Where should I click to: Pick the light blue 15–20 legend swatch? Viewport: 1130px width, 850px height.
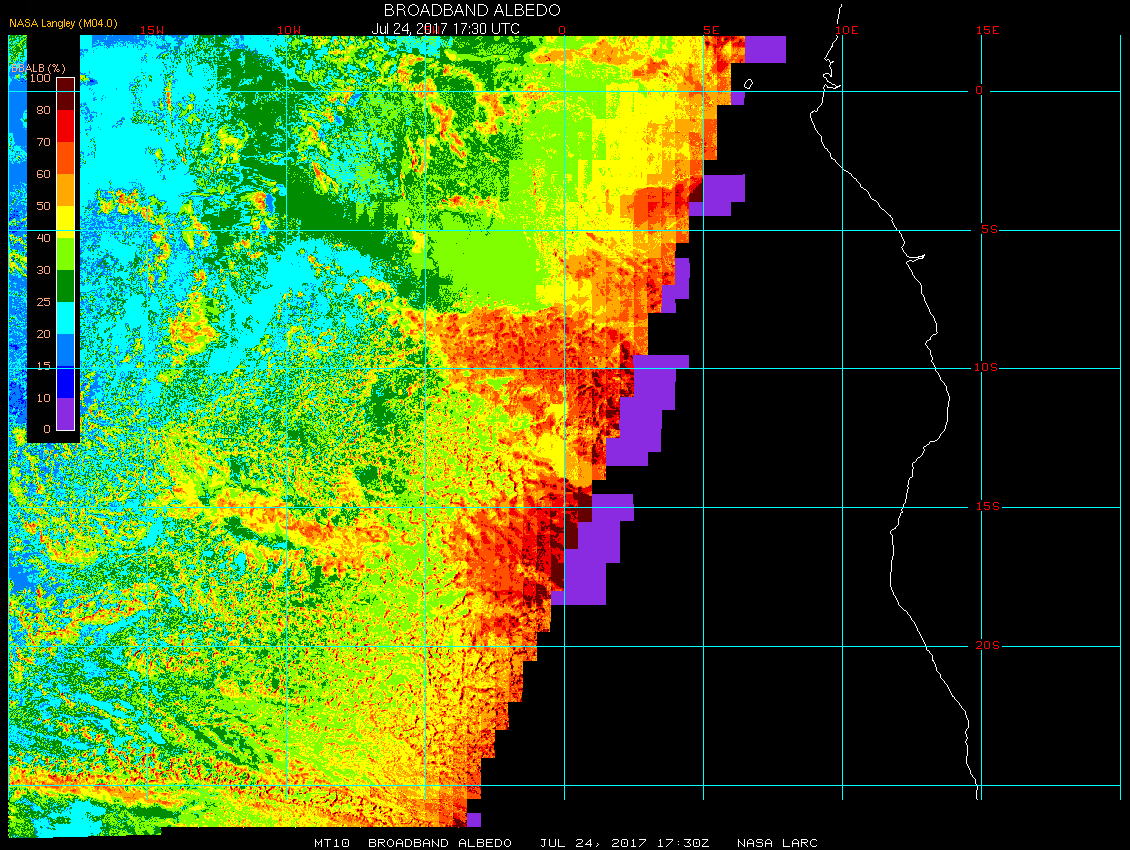click(x=66, y=350)
